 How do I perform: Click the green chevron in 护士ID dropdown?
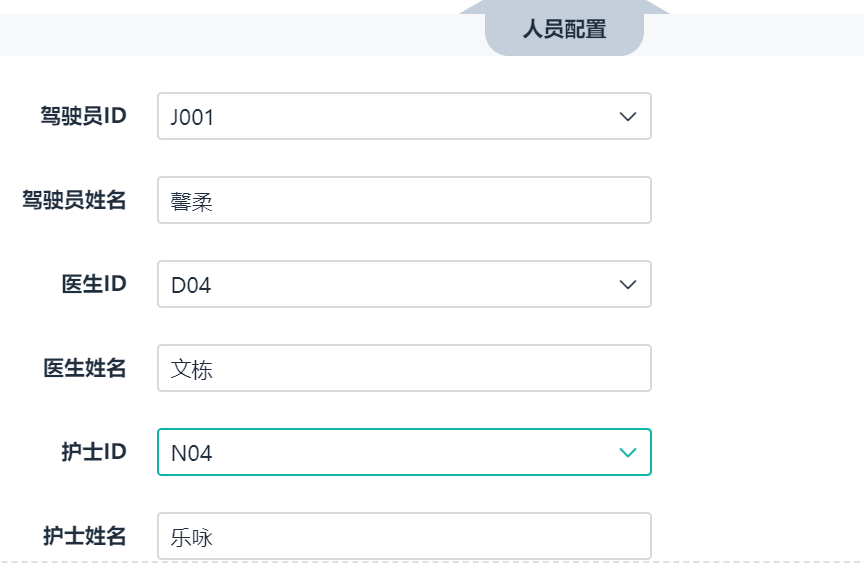628,453
